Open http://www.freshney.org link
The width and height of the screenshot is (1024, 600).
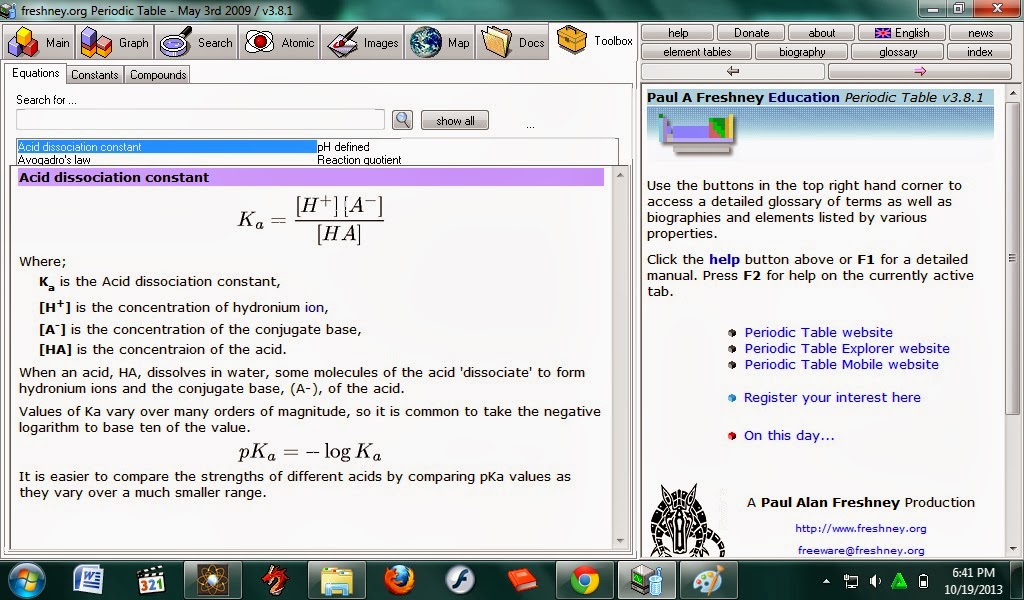[x=860, y=528]
